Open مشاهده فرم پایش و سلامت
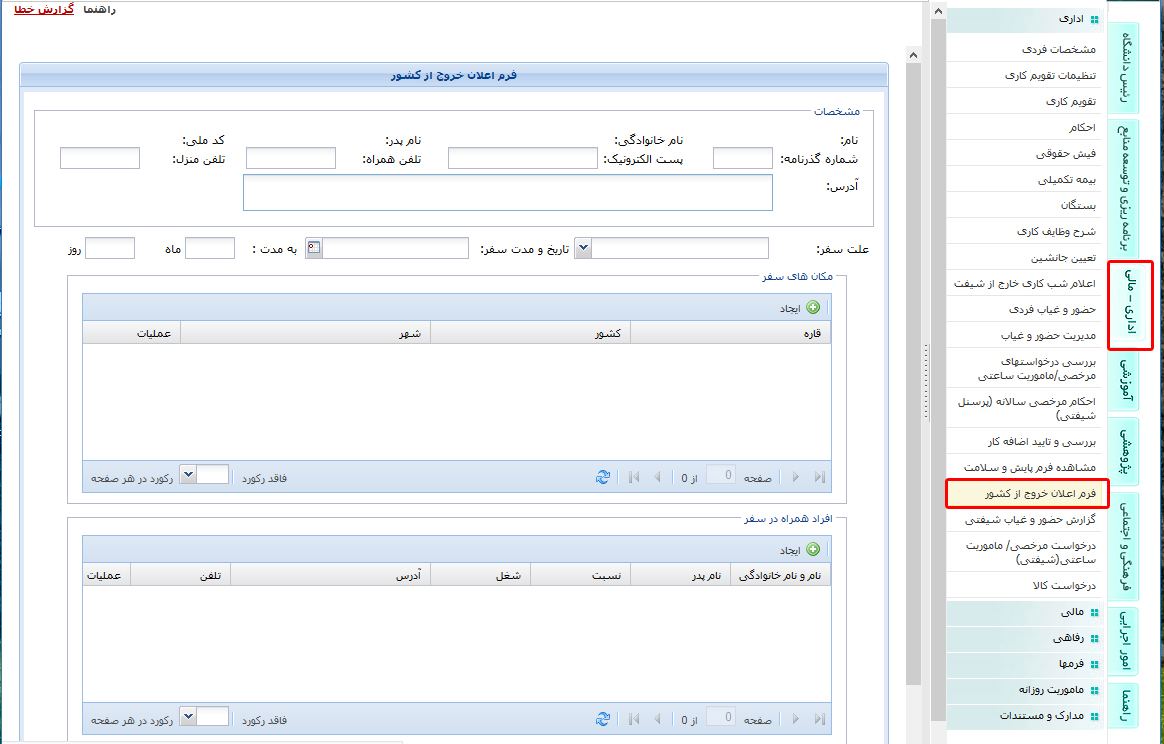The image size is (1164, 744). [x=1024, y=468]
